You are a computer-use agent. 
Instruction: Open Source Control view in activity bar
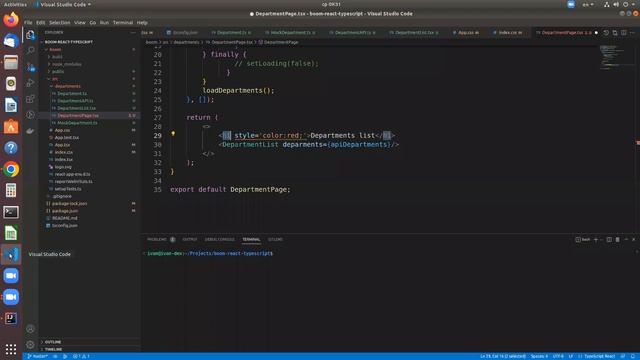[30, 67]
